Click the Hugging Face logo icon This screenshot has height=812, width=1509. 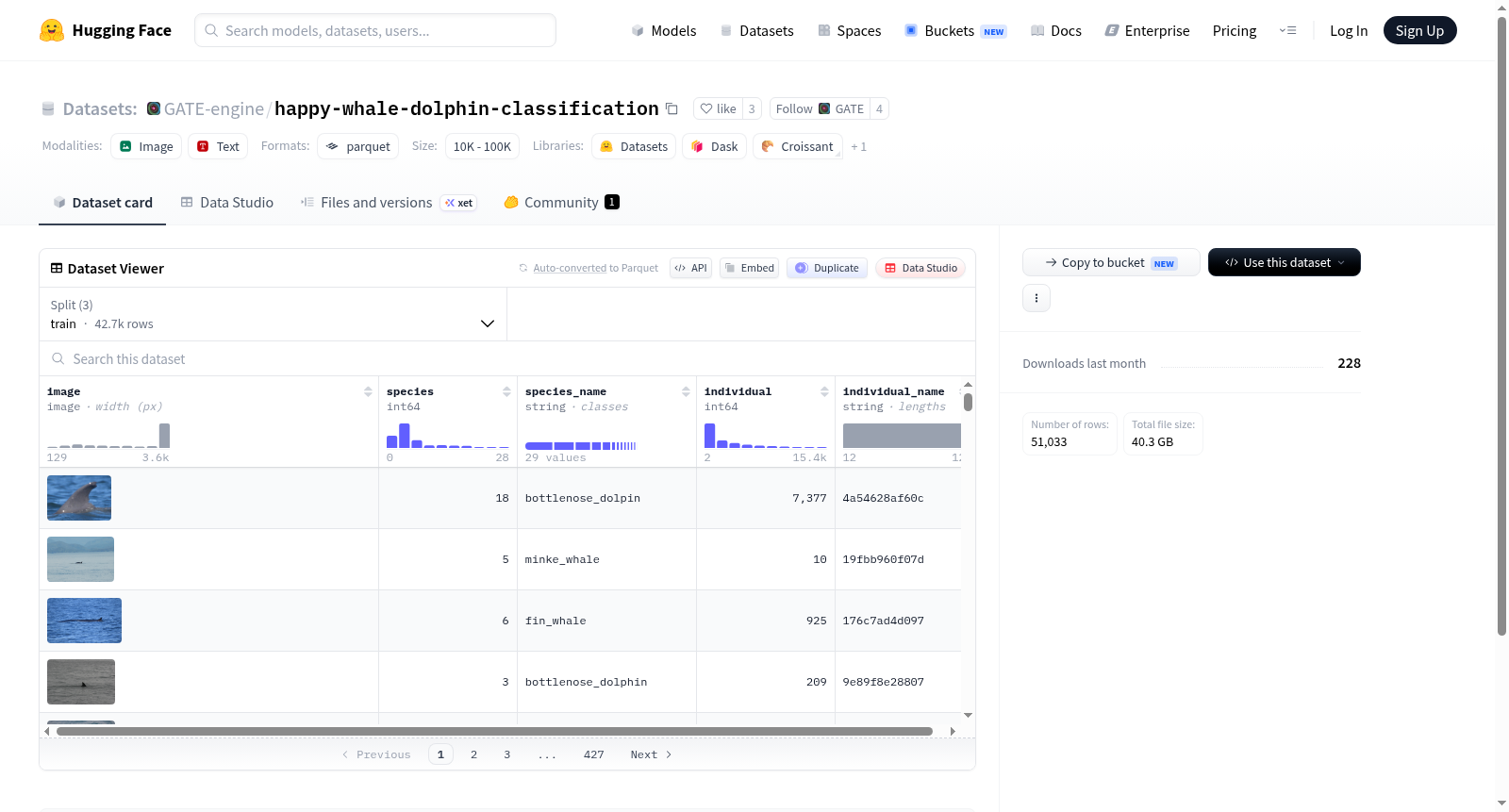coord(52,30)
